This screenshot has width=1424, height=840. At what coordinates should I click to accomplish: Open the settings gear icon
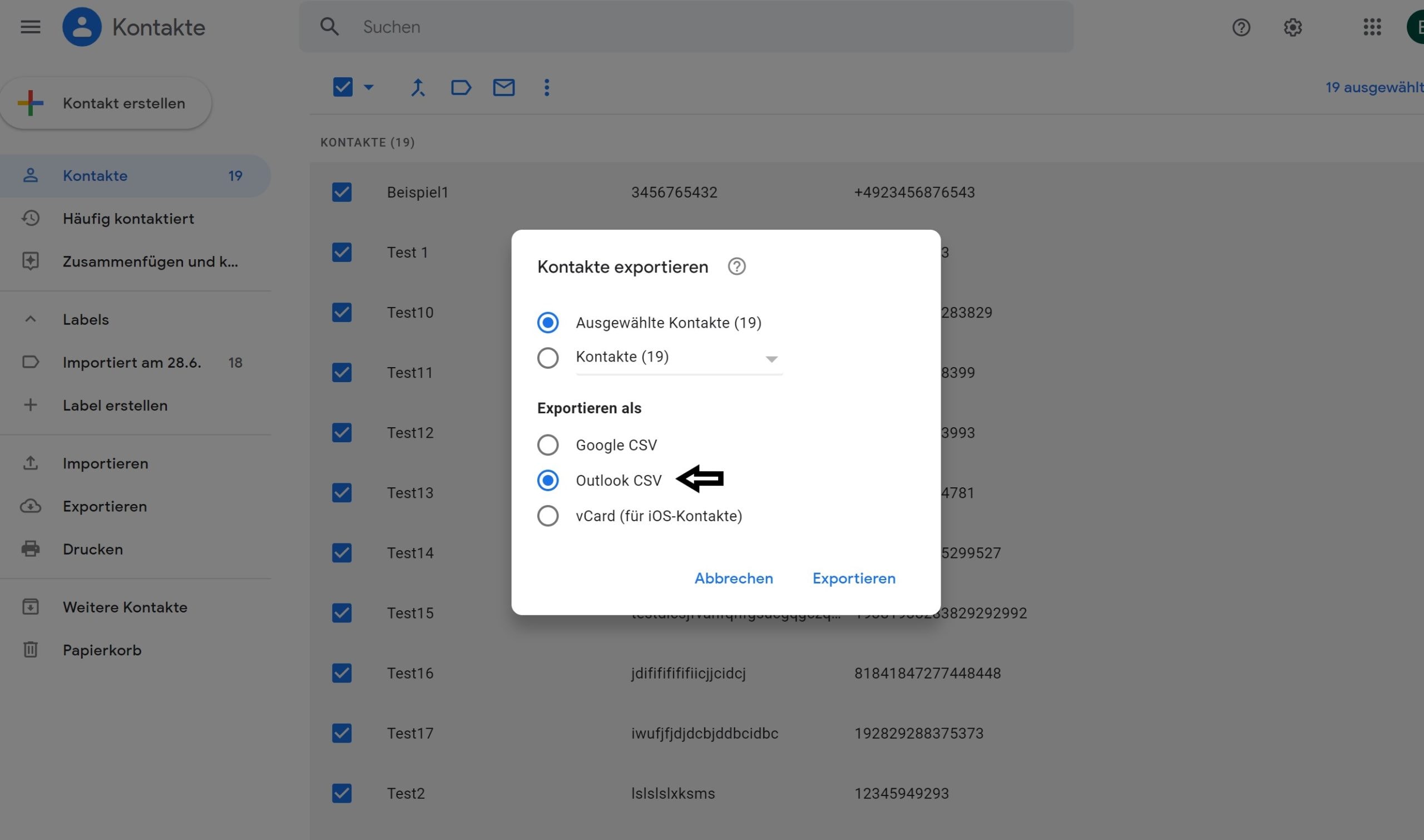pyautogui.click(x=1293, y=27)
